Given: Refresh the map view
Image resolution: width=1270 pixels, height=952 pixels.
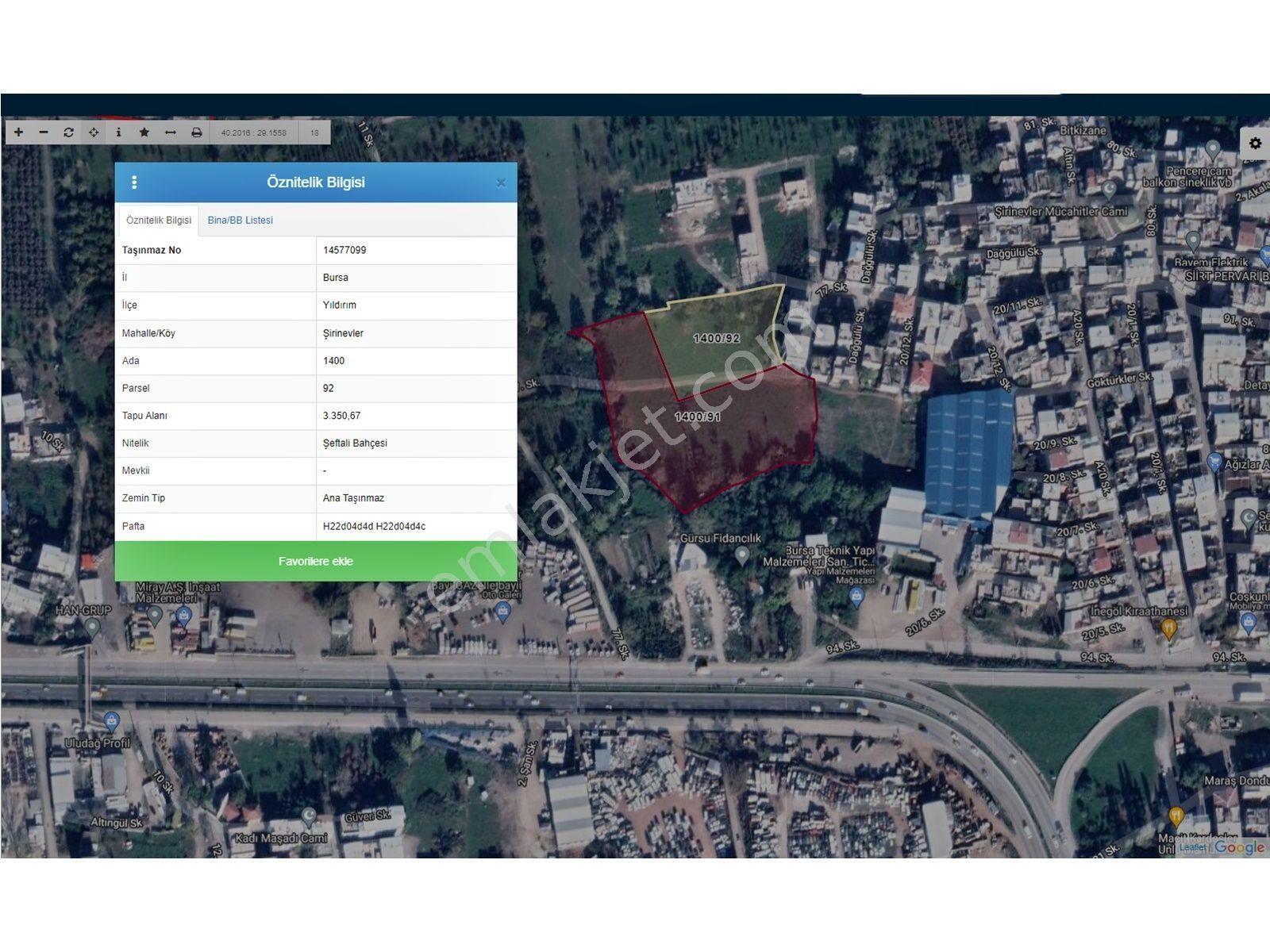Looking at the screenshot, I should (68, 132).
